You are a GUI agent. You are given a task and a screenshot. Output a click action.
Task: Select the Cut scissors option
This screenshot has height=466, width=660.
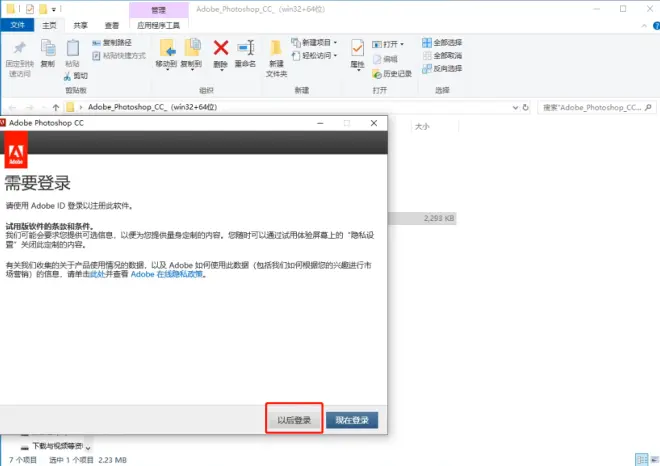click(x=76, y=76)
